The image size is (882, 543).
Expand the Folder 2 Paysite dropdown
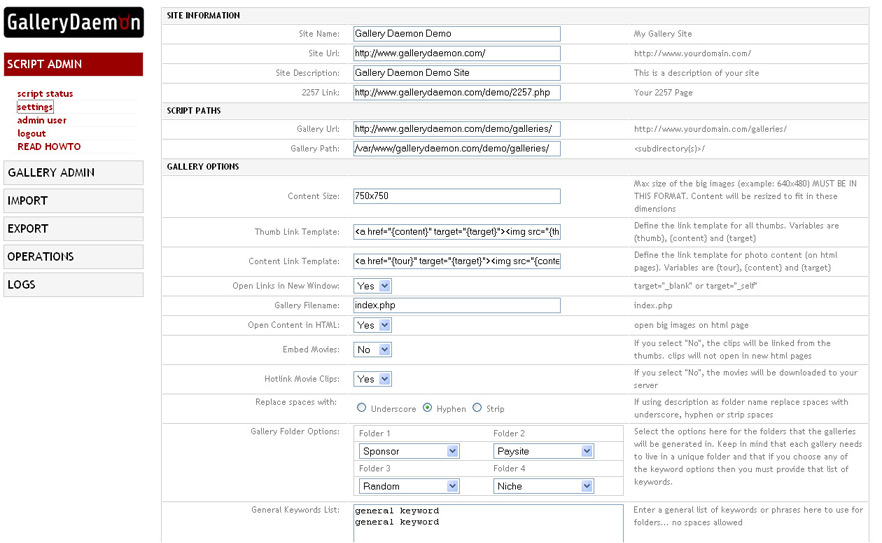click(x=543, y=451)
